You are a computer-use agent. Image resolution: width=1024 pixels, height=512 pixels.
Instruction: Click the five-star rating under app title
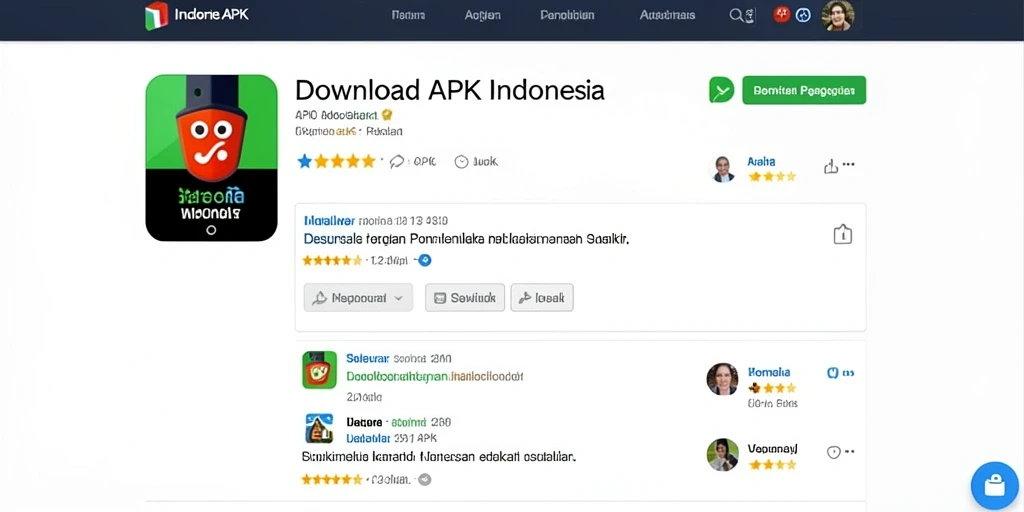(336, 161)
